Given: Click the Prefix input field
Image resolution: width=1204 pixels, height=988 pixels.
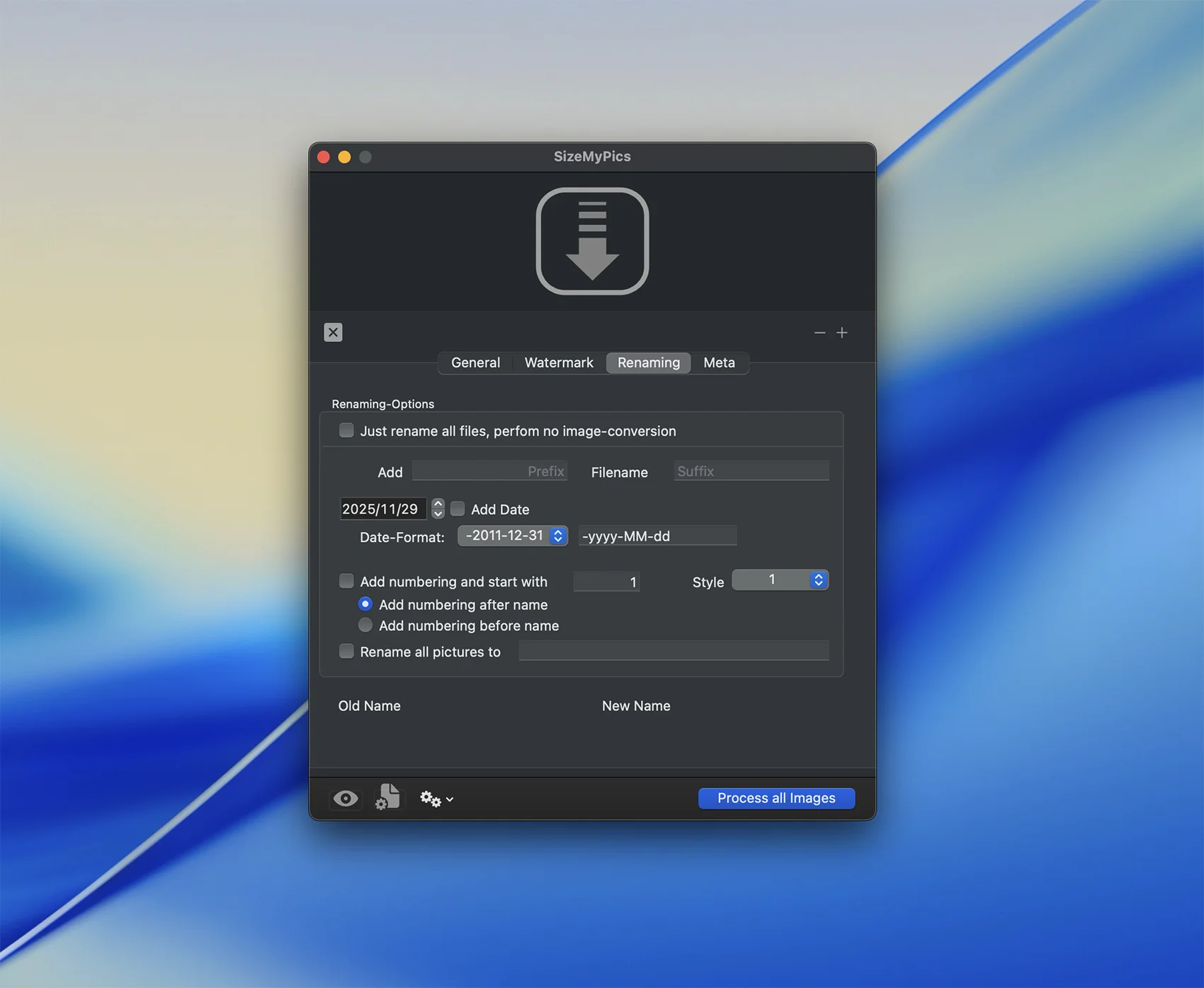Looking at the screenshot, I should 490,471.
